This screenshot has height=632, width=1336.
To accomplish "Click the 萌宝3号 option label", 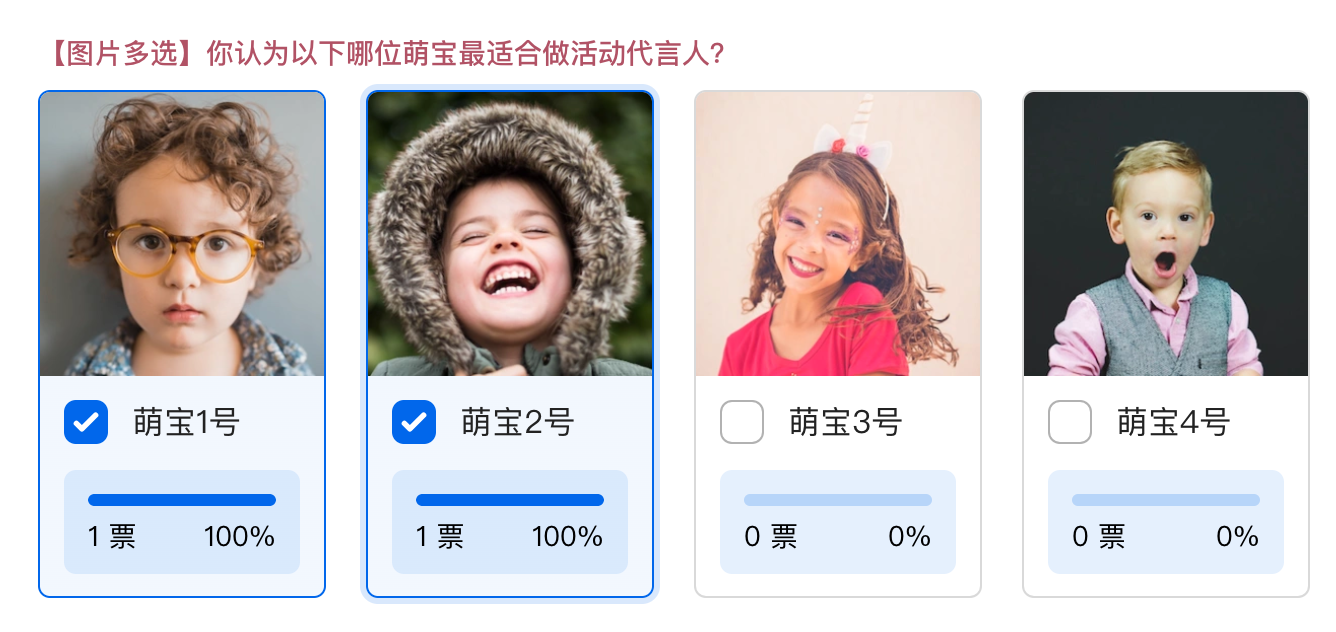I will click(x=845, y=423).
